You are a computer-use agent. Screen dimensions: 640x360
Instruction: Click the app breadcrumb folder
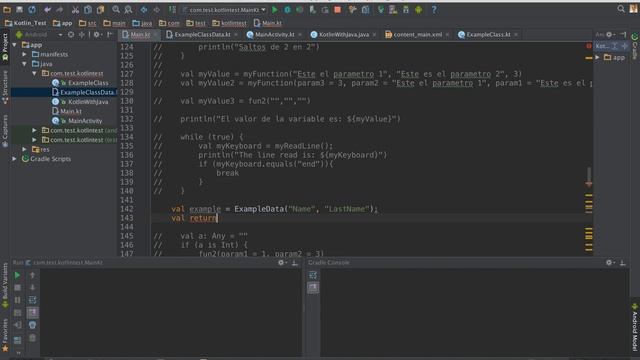coord(62,23)
